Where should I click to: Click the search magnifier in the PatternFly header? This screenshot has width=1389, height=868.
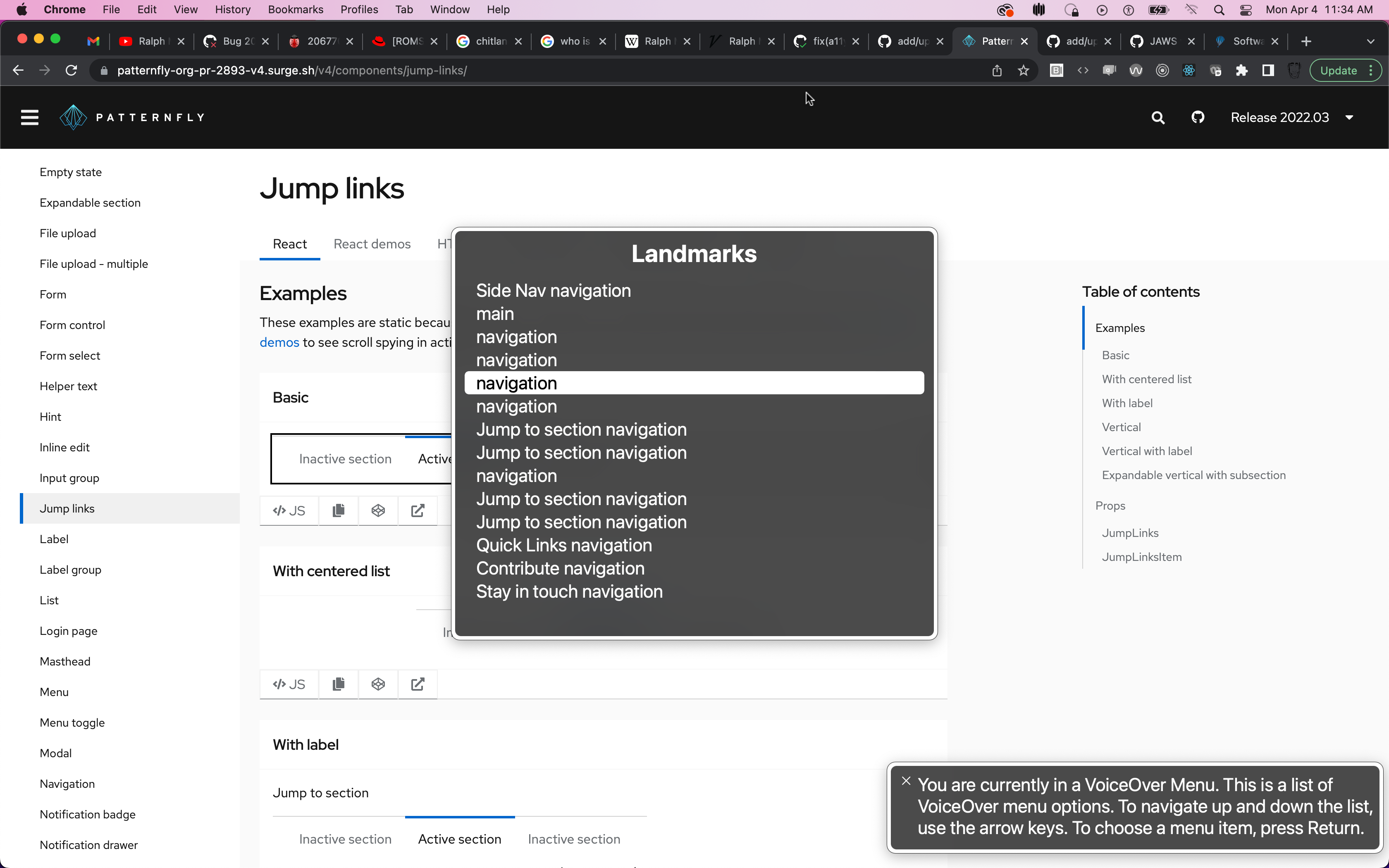[1157, 118]
